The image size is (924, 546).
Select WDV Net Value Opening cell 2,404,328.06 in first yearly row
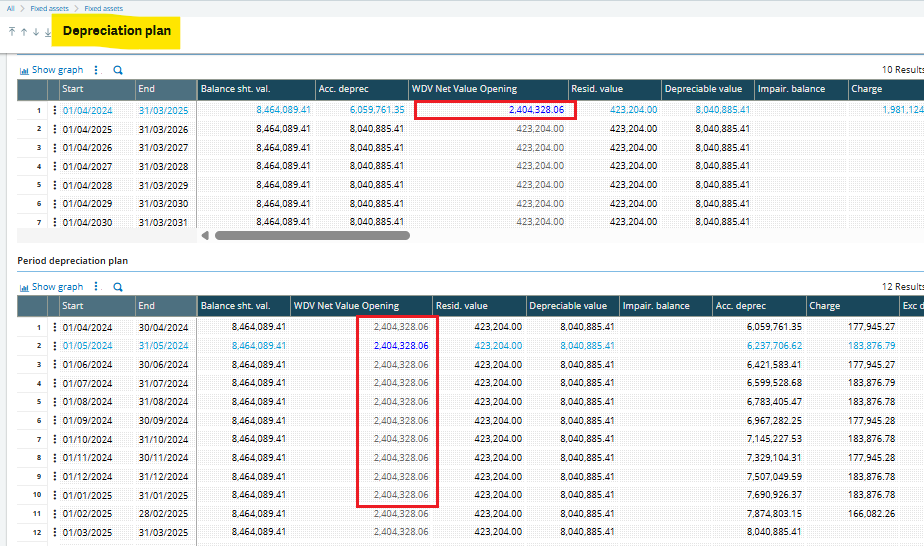point(495,110)
